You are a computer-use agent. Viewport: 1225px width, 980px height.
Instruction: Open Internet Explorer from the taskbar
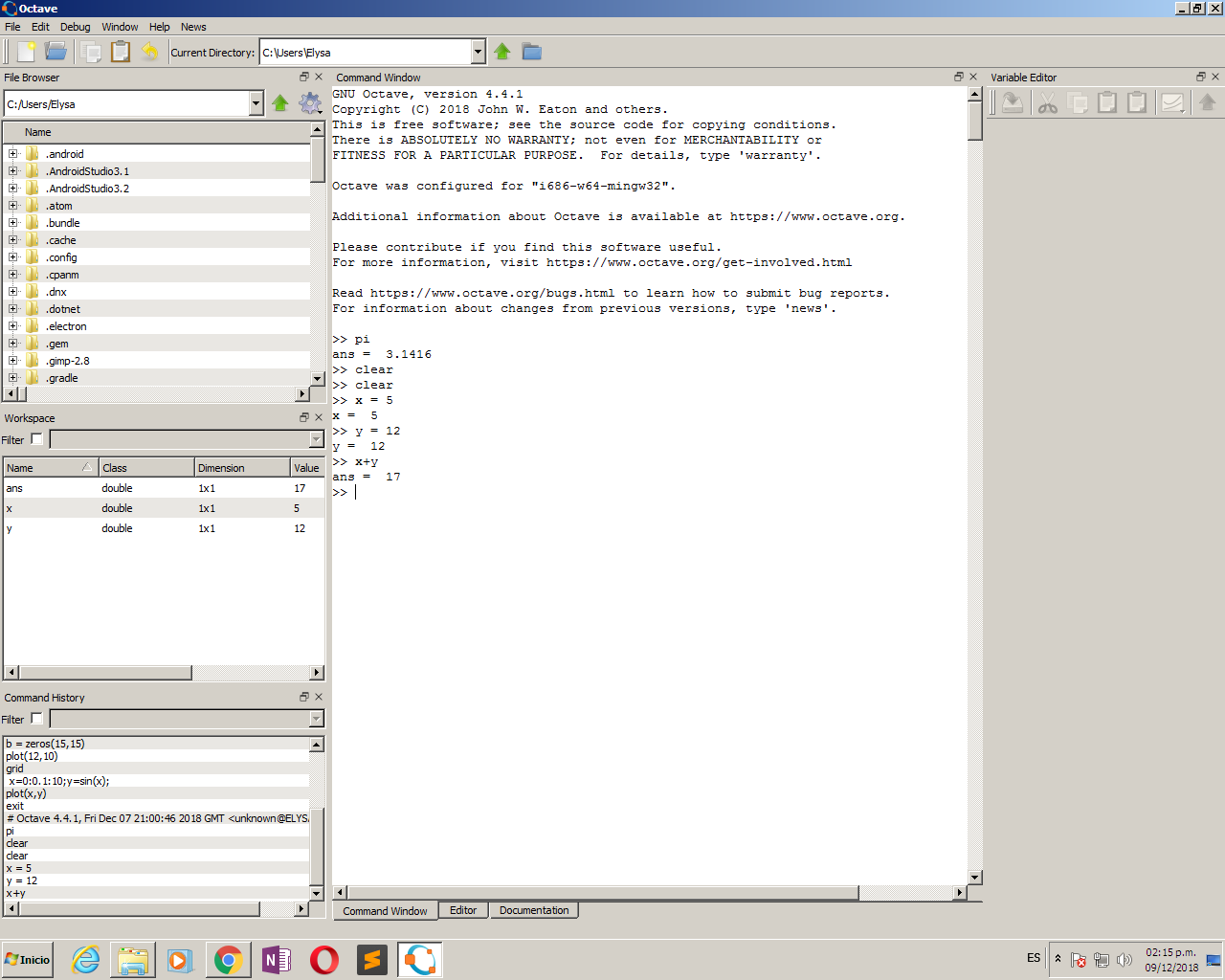coord(86,960)
